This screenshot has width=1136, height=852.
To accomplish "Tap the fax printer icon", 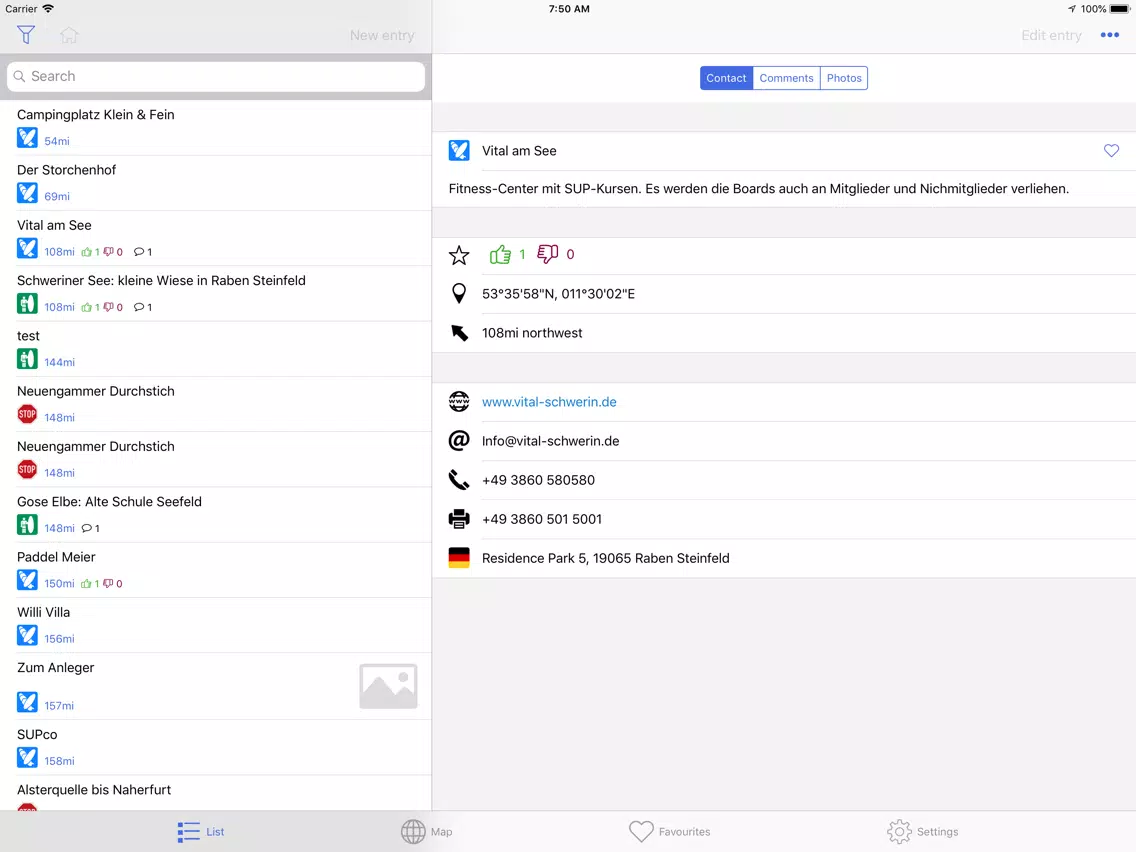I will 459,519.
